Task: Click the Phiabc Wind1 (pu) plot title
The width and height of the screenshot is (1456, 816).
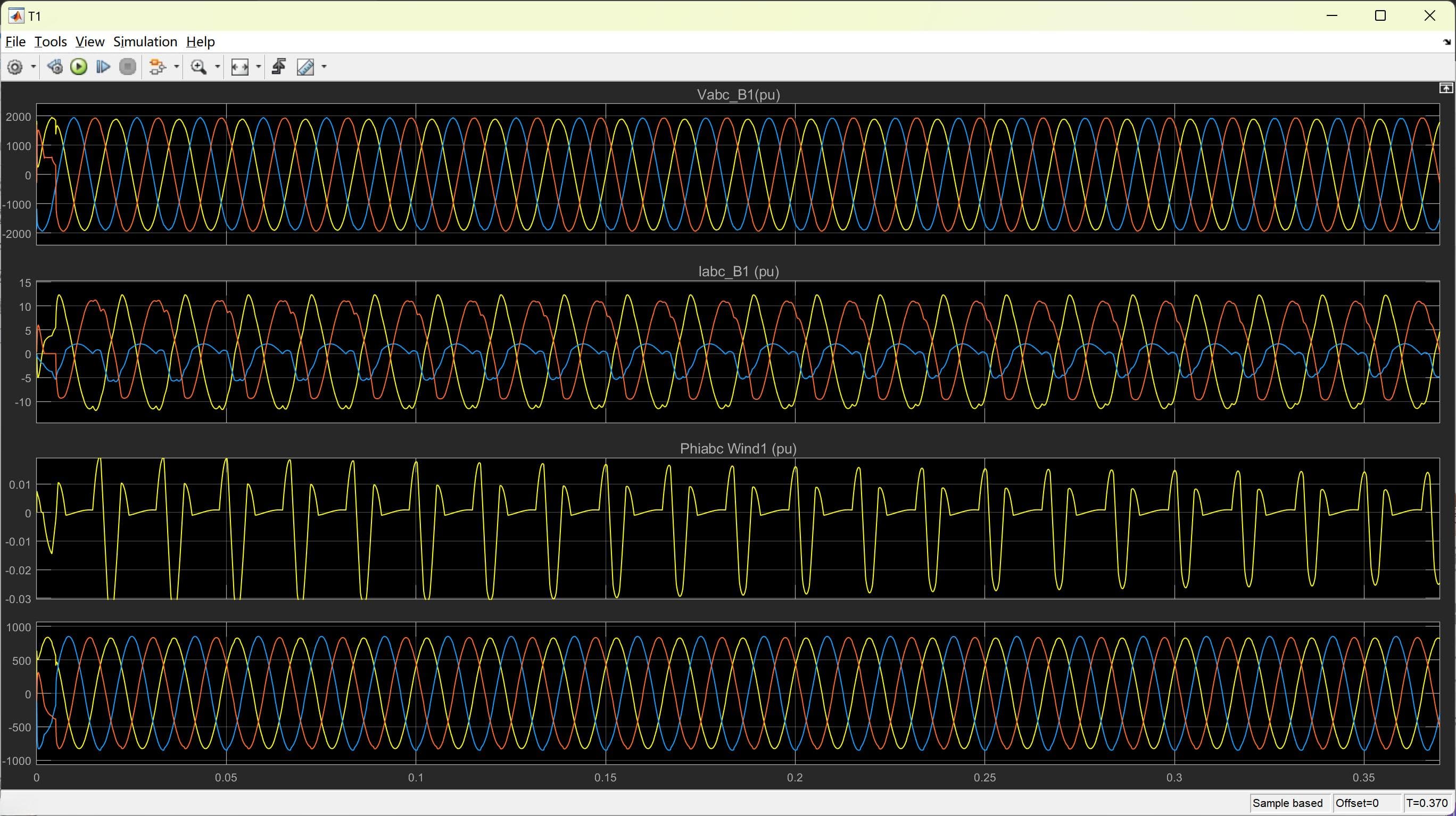Action: [738, 448]
